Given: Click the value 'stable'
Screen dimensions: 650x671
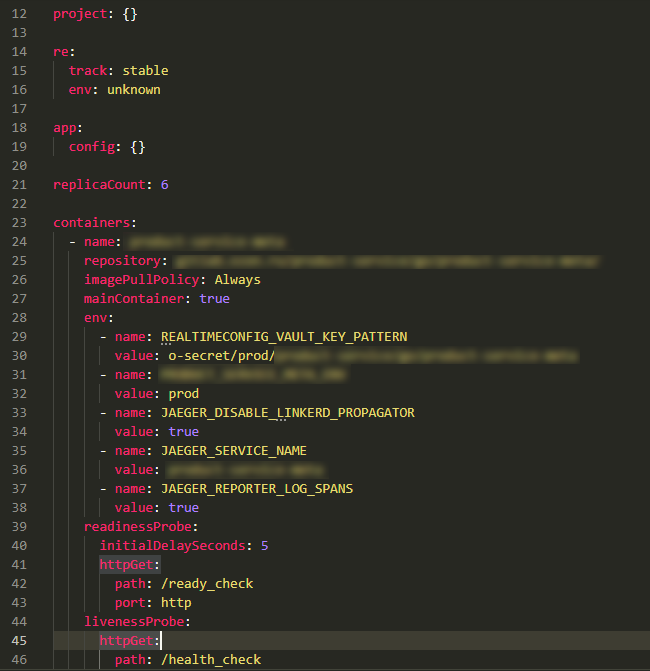Looking at the screenshot, I should click(145, 71).
